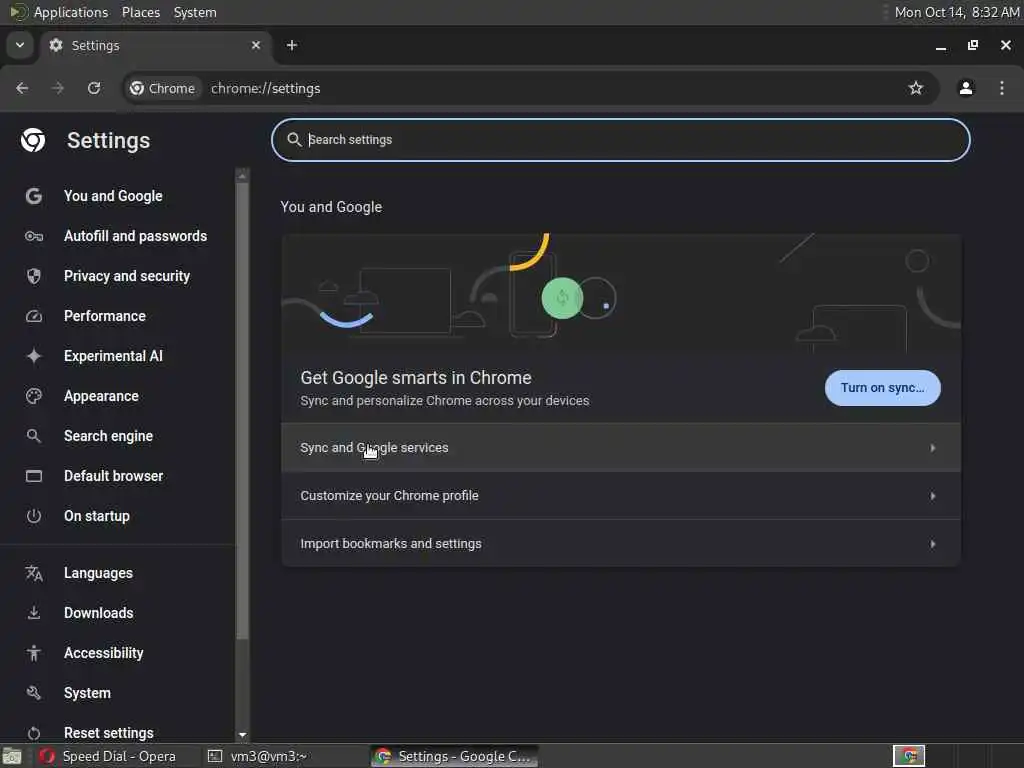Viewport: 1024px width, 768px height.
Task: Open Accessibility settings
Action: point(103,653)
